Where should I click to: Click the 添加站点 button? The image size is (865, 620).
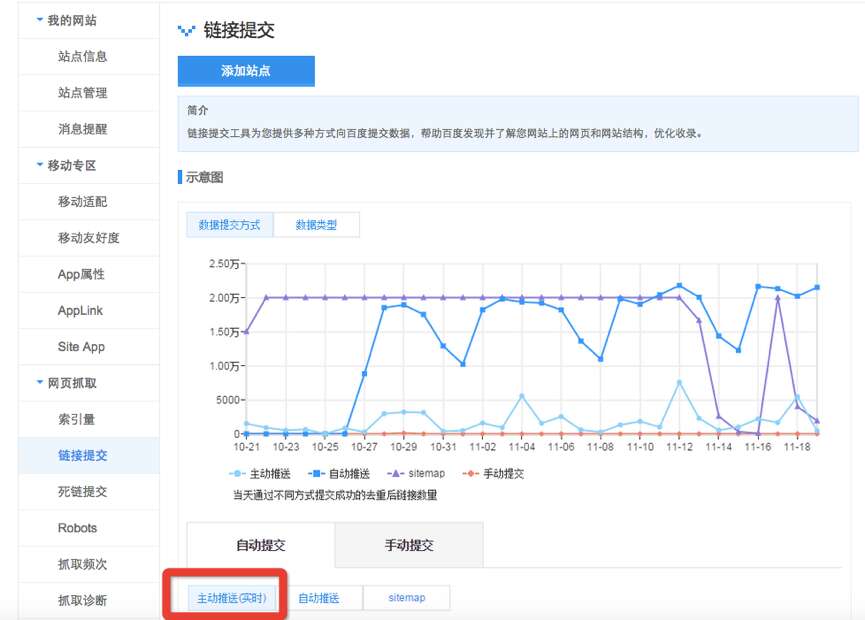coord(246,71)
